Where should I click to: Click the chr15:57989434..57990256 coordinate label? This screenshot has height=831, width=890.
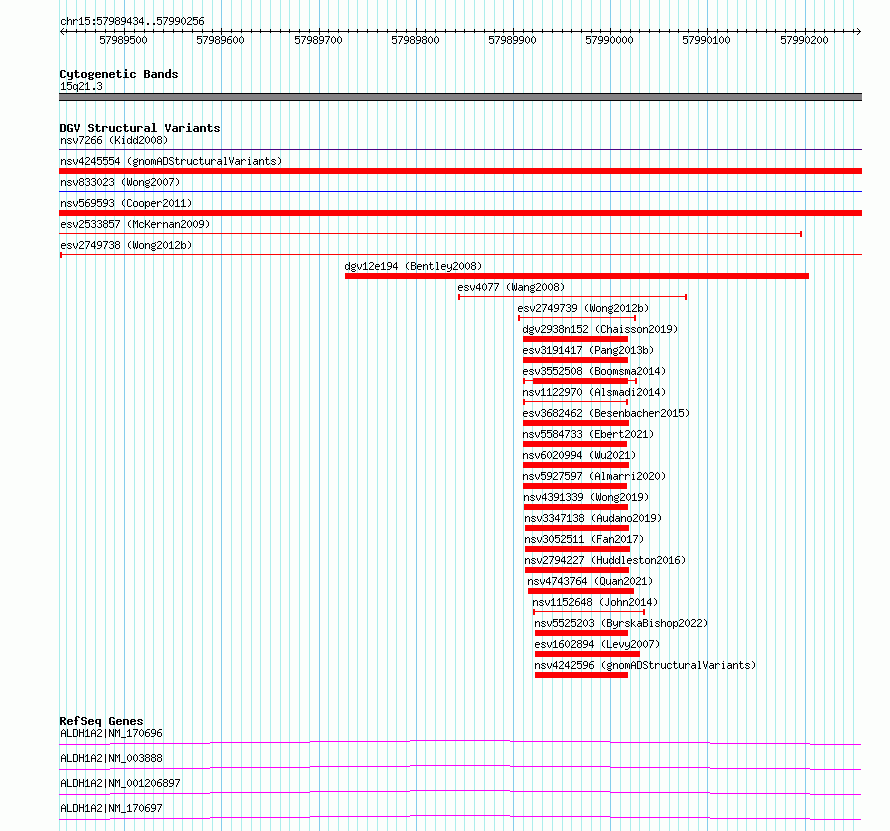click(132, 21)
